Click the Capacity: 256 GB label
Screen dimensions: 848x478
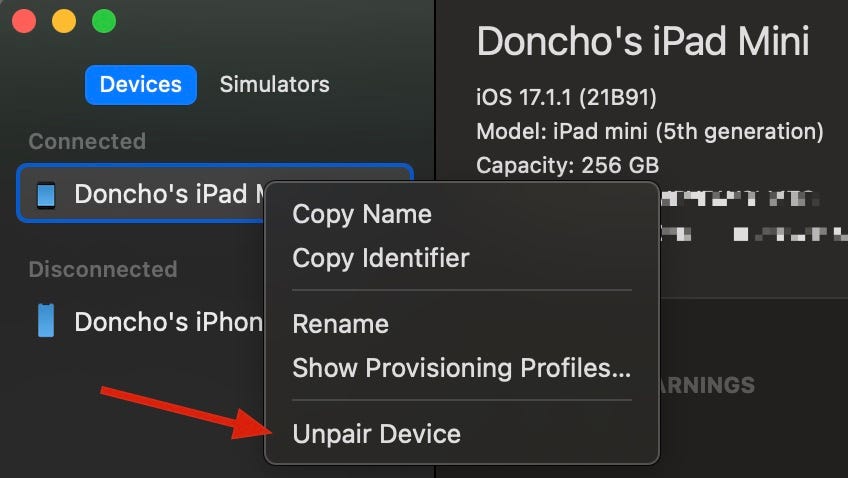tap(567, 165)
